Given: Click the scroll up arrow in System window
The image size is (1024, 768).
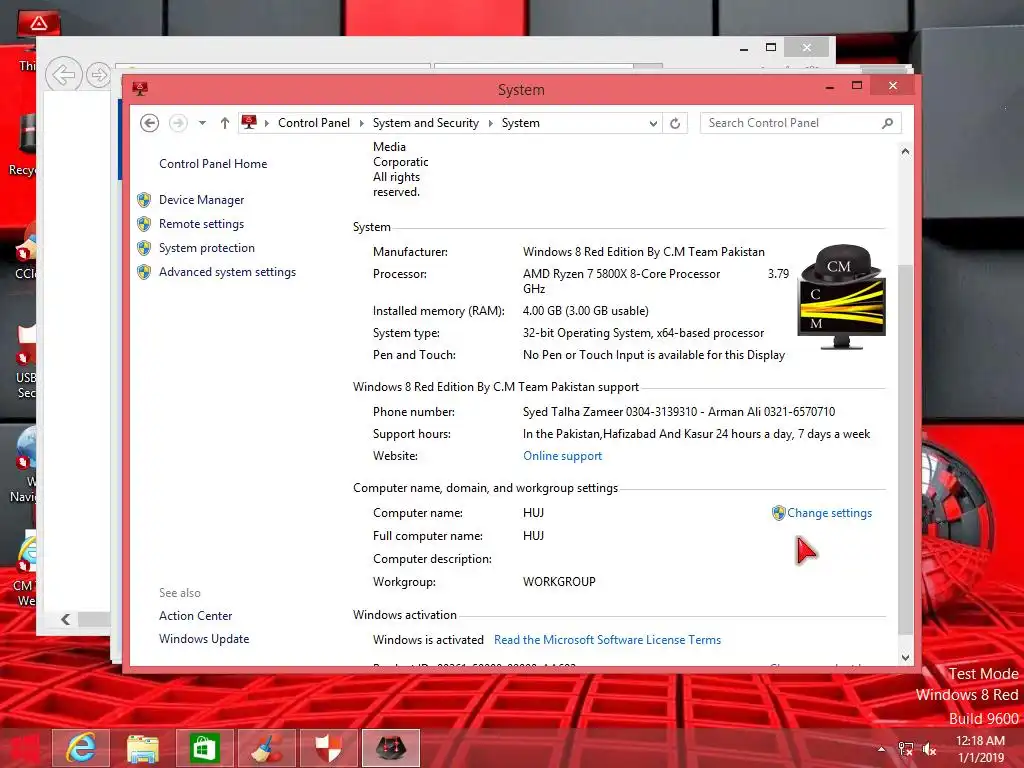Looking at the screenshot, I should [x=905, y=152].
